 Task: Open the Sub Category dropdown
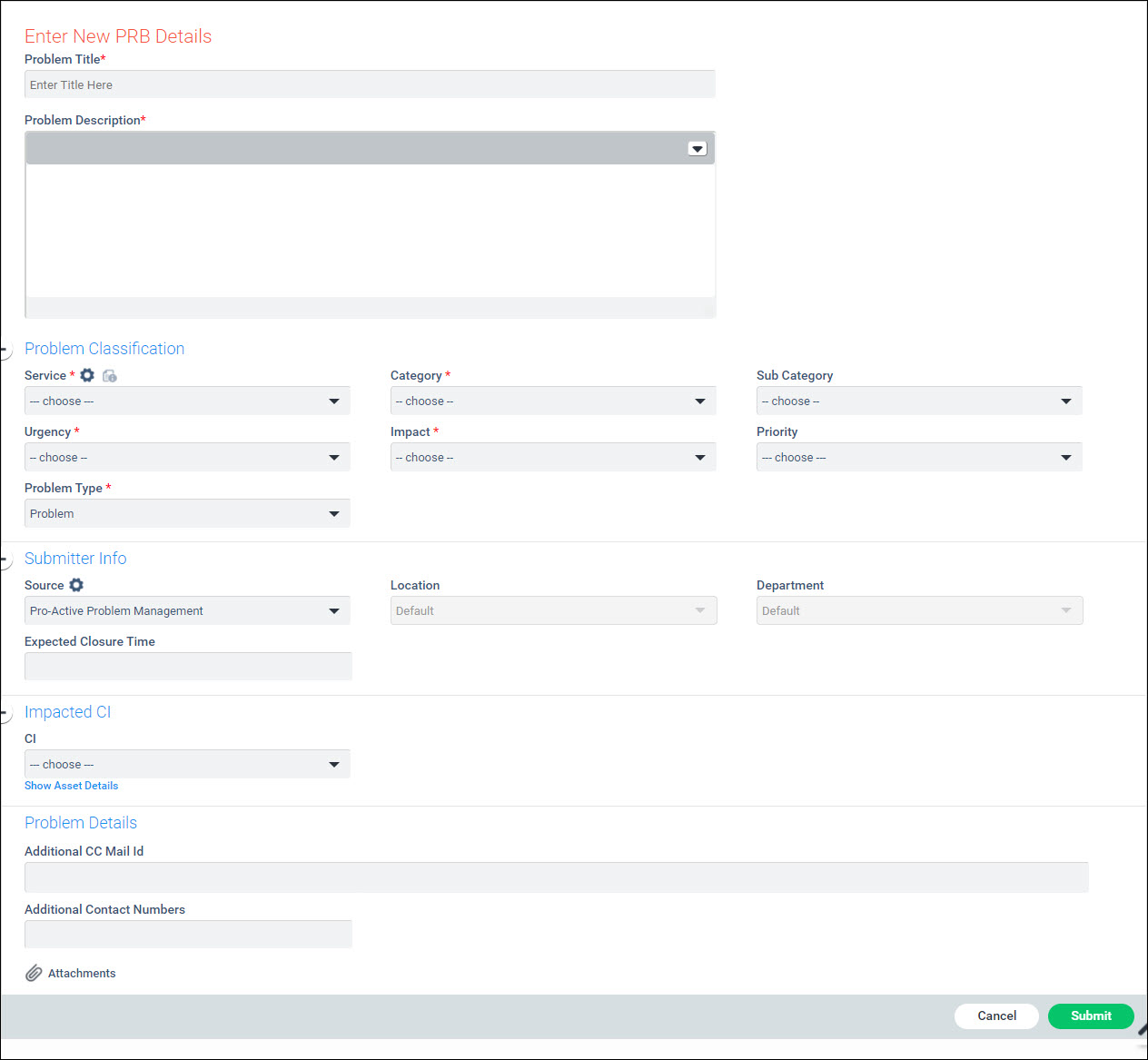click(918, 401)
